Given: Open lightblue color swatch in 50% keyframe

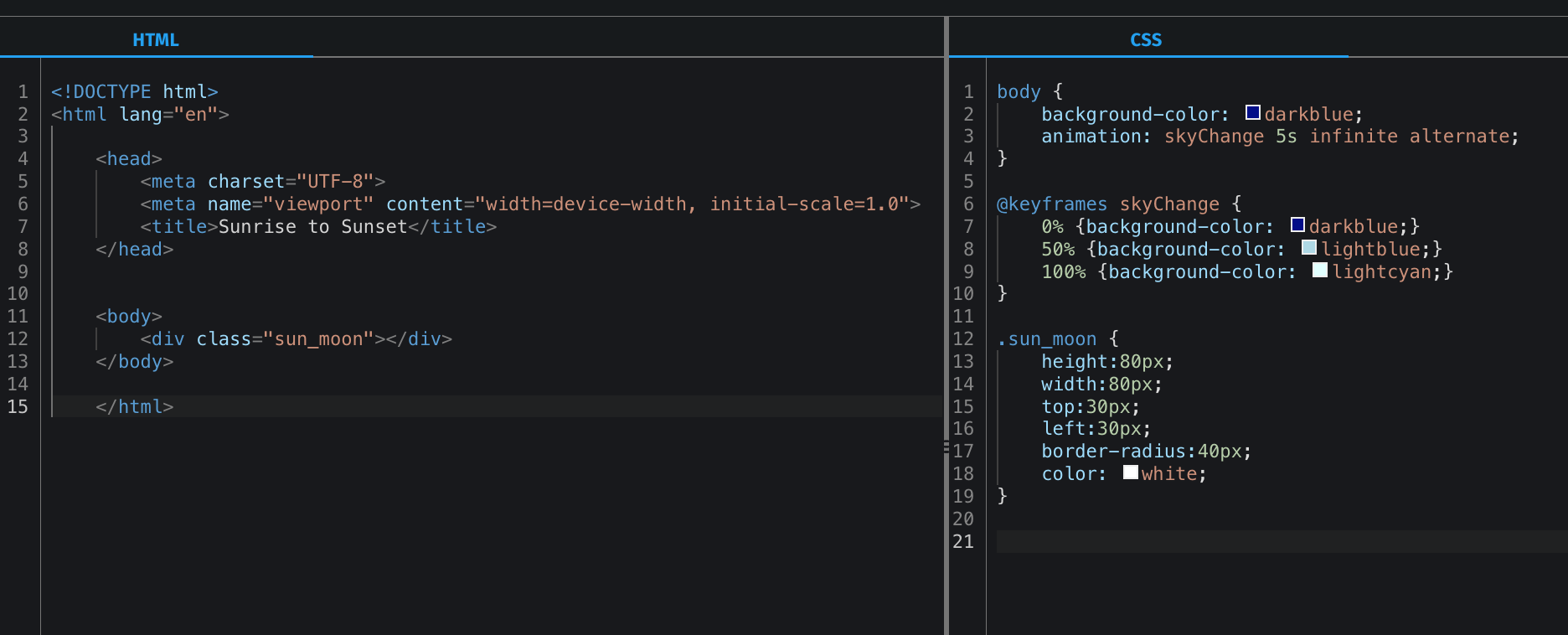Looking at the screenshot, I should (x=1309, y=247).
